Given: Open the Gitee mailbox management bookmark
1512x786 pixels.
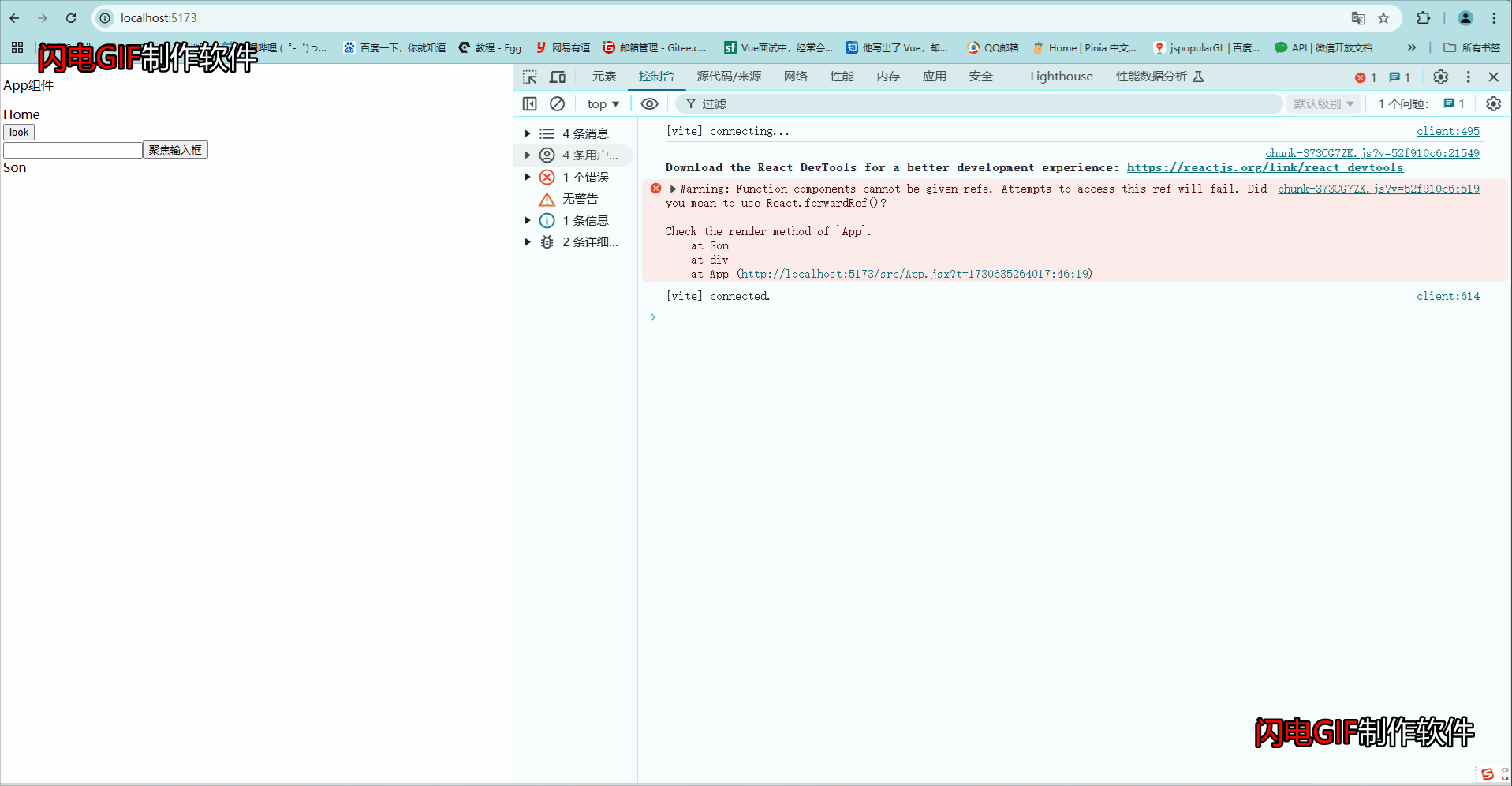Looking at the screenshot, I should point(655,47).
